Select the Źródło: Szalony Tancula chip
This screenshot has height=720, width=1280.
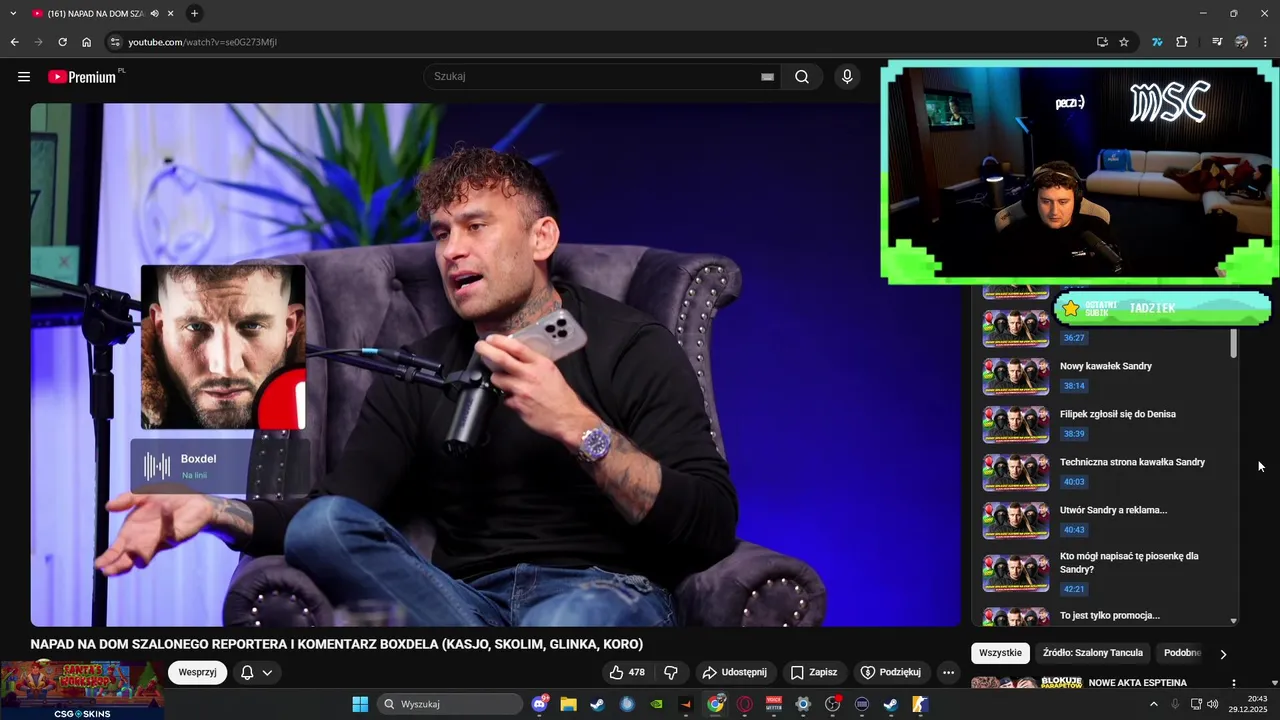(1092, 653)
